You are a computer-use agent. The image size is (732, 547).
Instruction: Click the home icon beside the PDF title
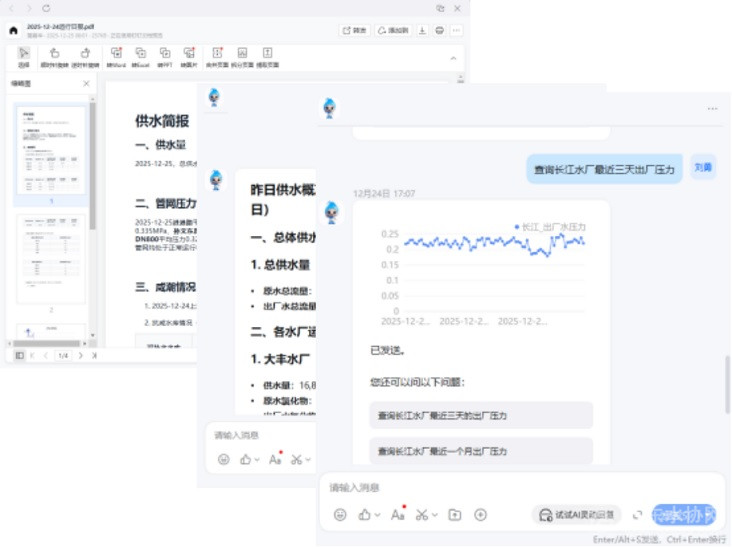tap(13, 30)
